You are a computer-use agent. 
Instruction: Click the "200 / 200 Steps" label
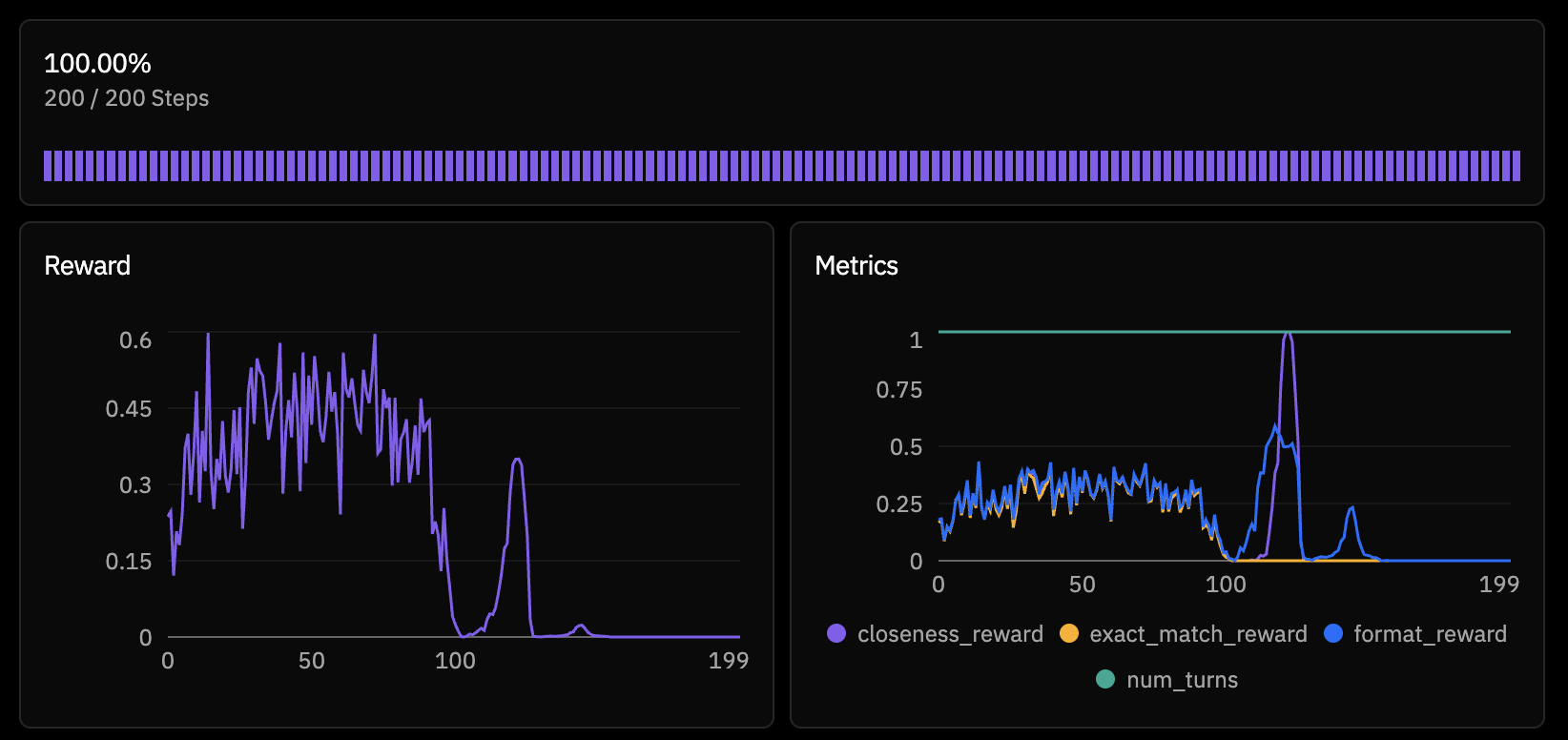[x=126, y=98]
